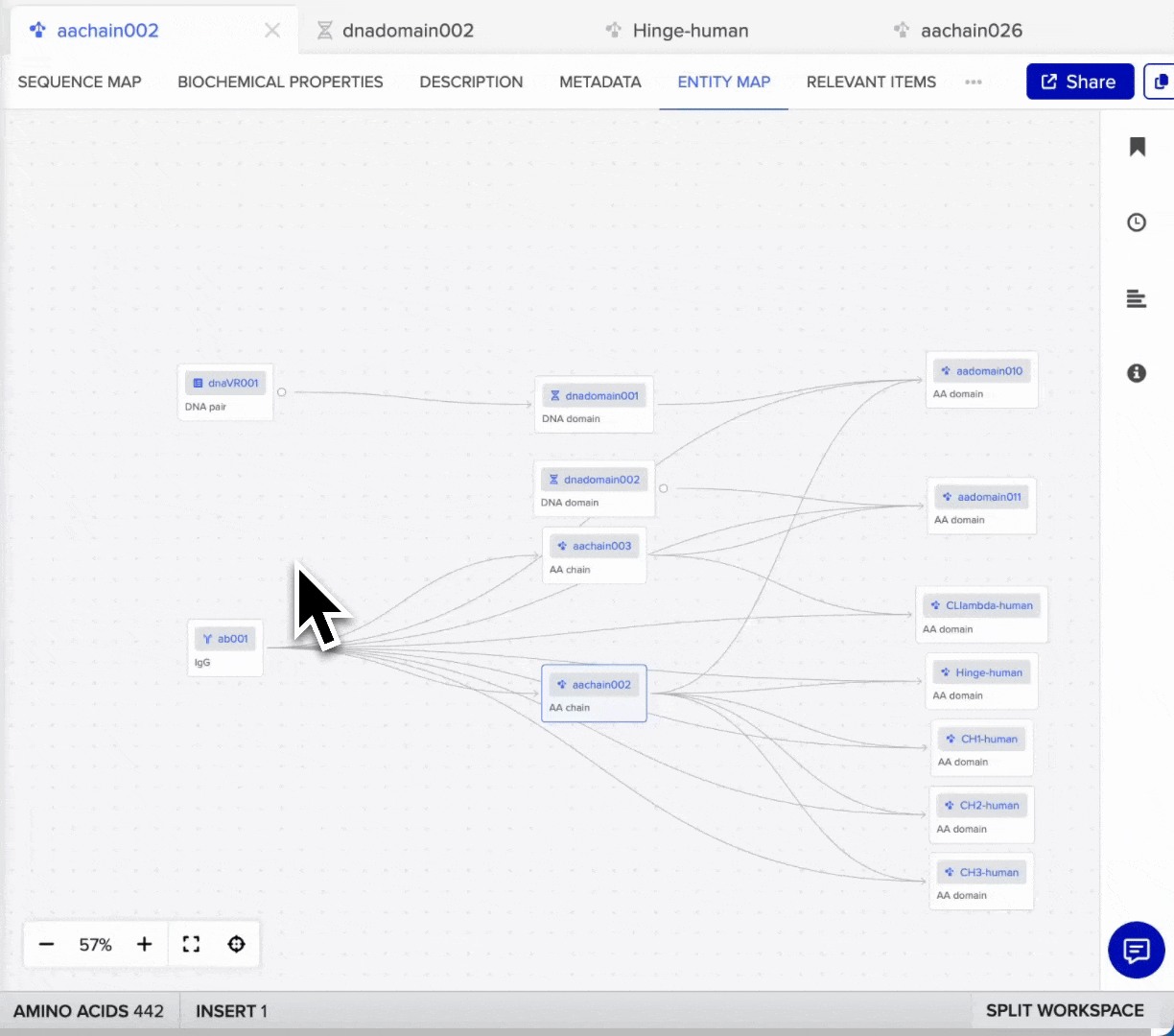
Task: Click the Share button
Action: pos(1080,81)
